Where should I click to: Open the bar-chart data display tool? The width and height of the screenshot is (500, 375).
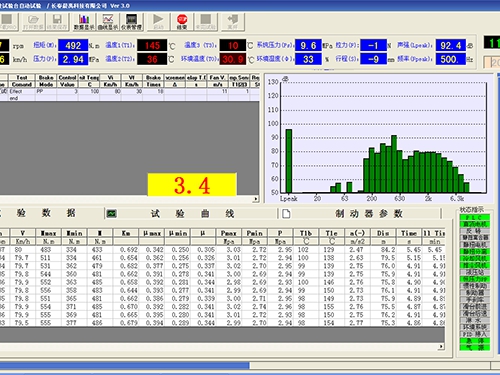click(84, 22)
